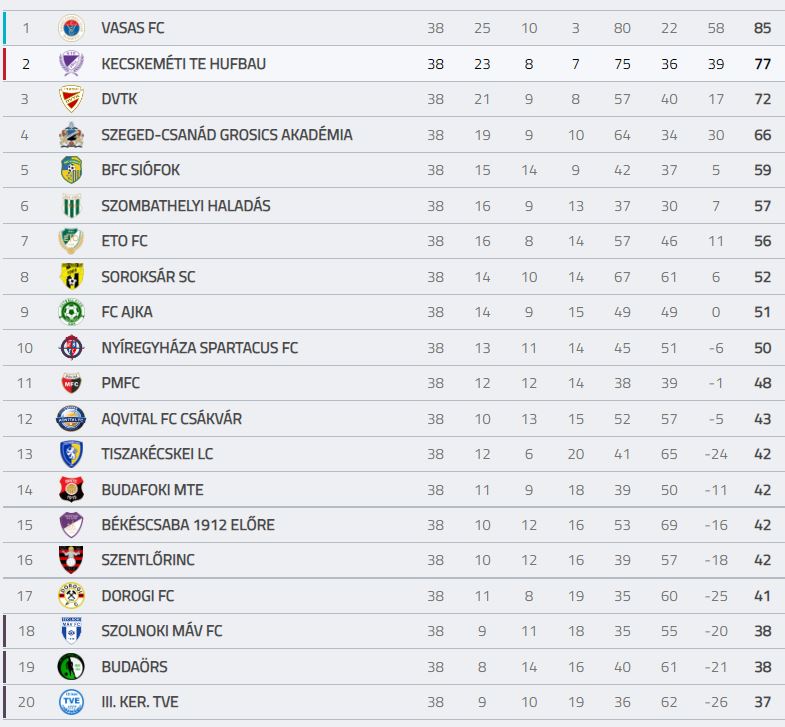Open the Szeged-Csanád Grosics Akadémia team link

[x=227, y=135]
